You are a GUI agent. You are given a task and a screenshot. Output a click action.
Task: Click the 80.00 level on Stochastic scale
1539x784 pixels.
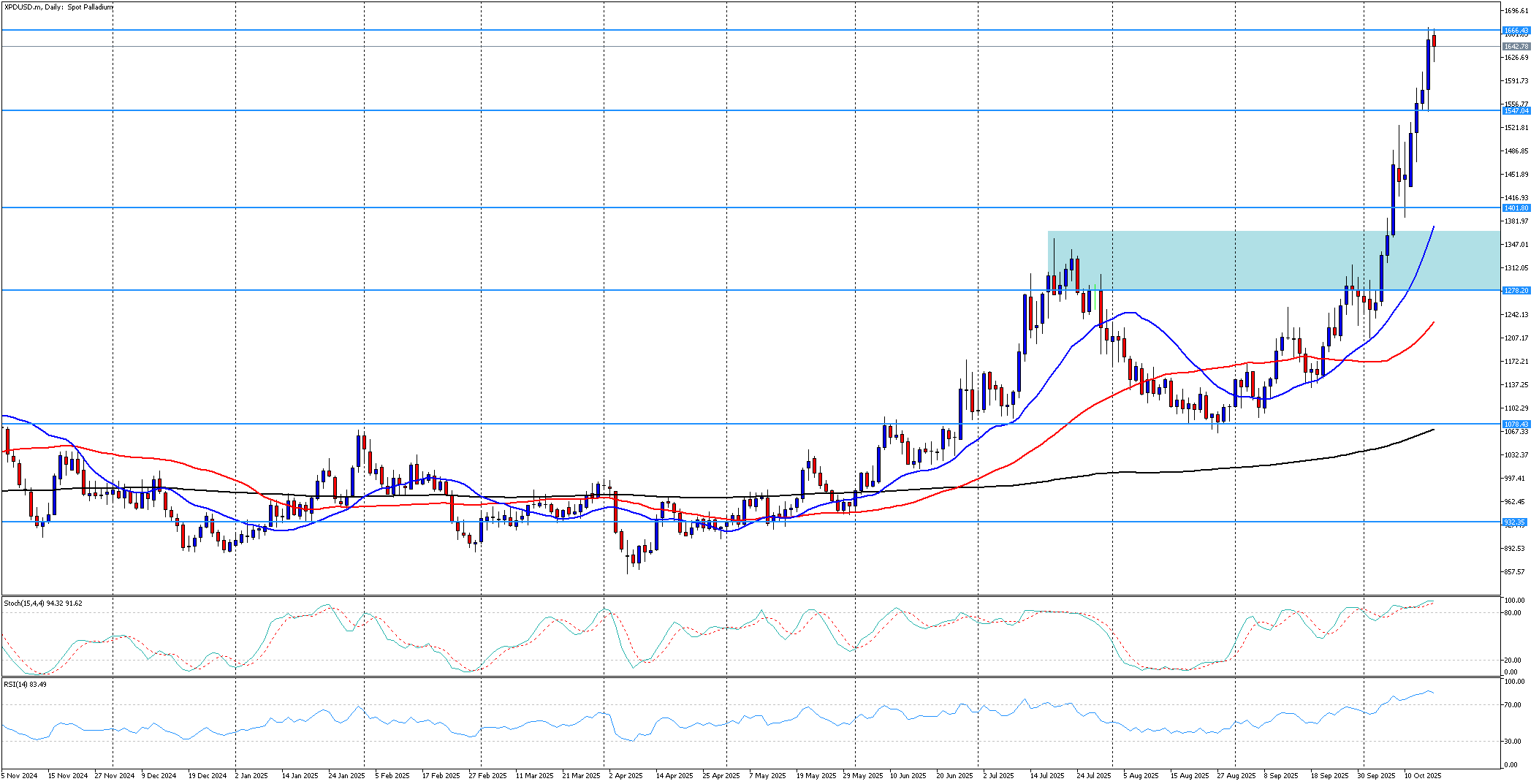1513,613
